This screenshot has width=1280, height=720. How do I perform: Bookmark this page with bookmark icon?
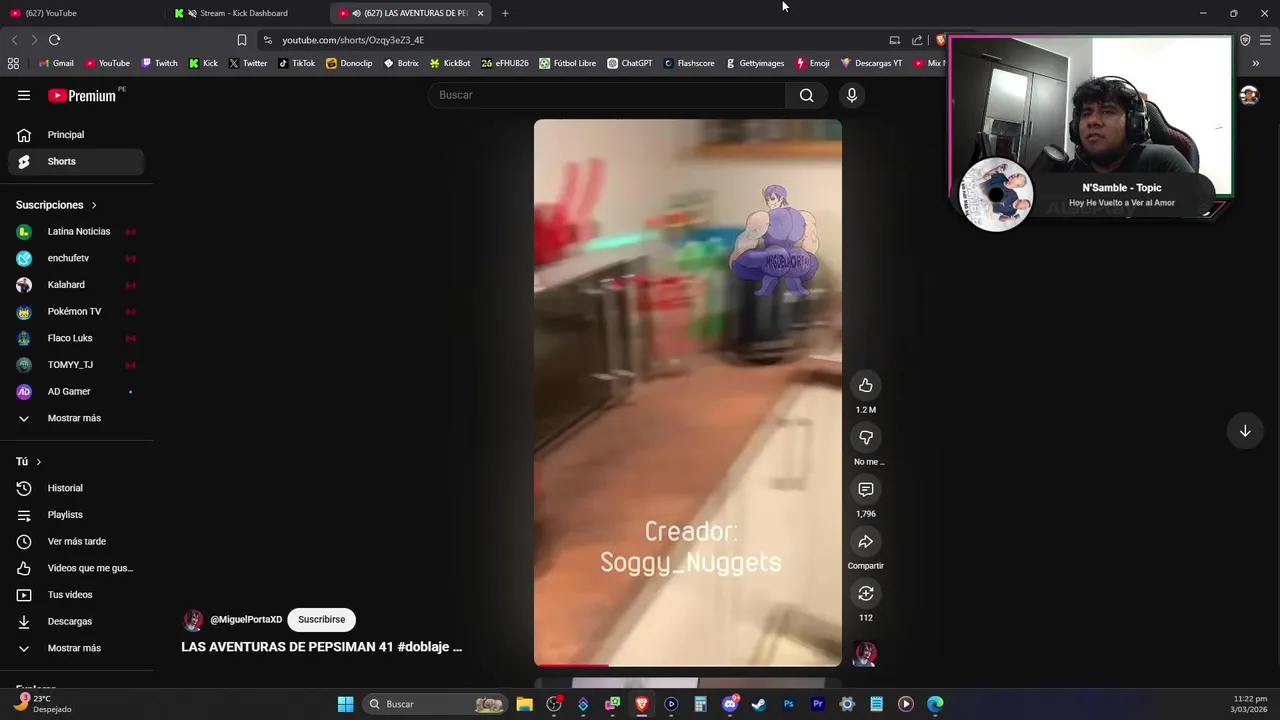pyautogui.click(x=242, y=40)
